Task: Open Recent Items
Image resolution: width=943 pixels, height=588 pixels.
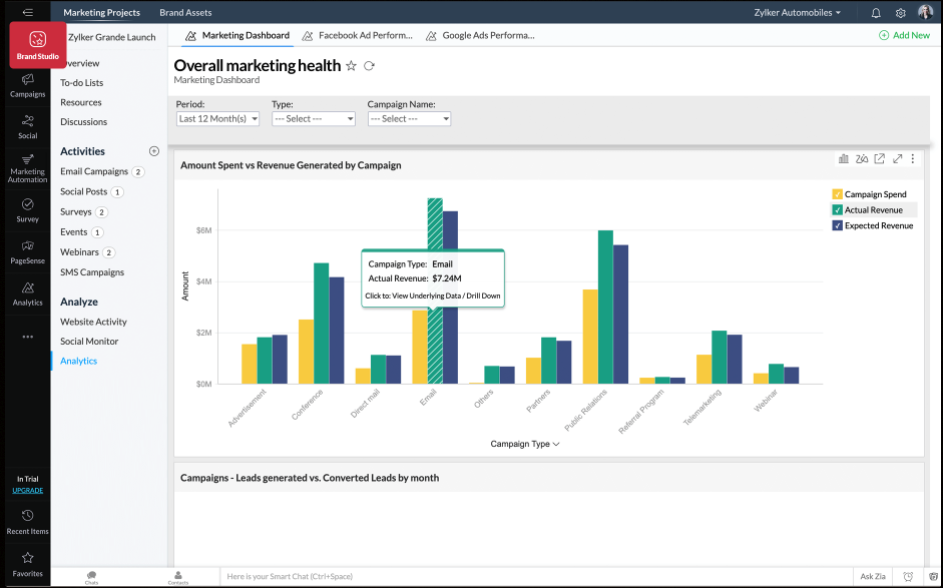Action: 28,522
